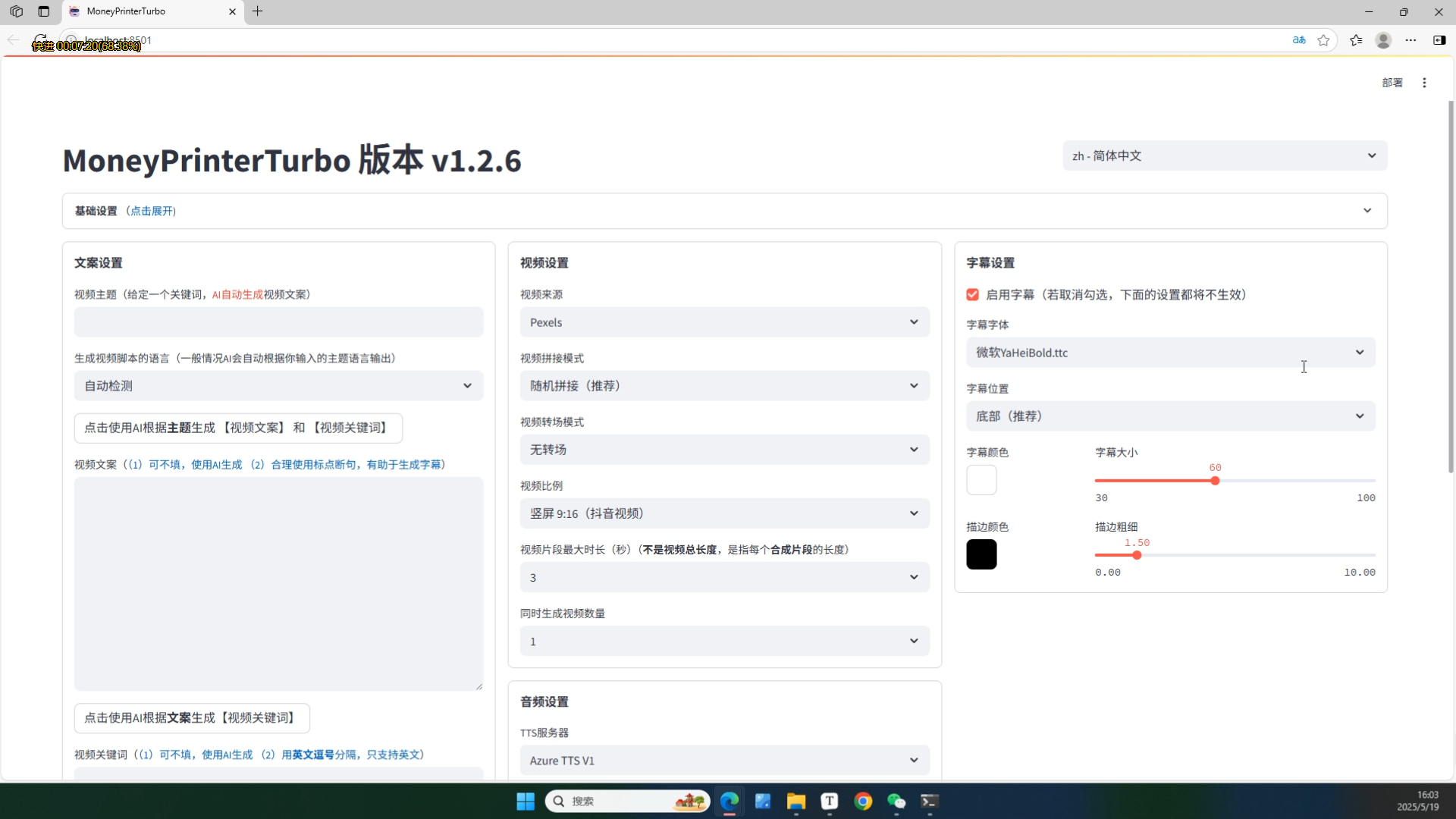Open WeChat from the taskbar

point(896,802)
